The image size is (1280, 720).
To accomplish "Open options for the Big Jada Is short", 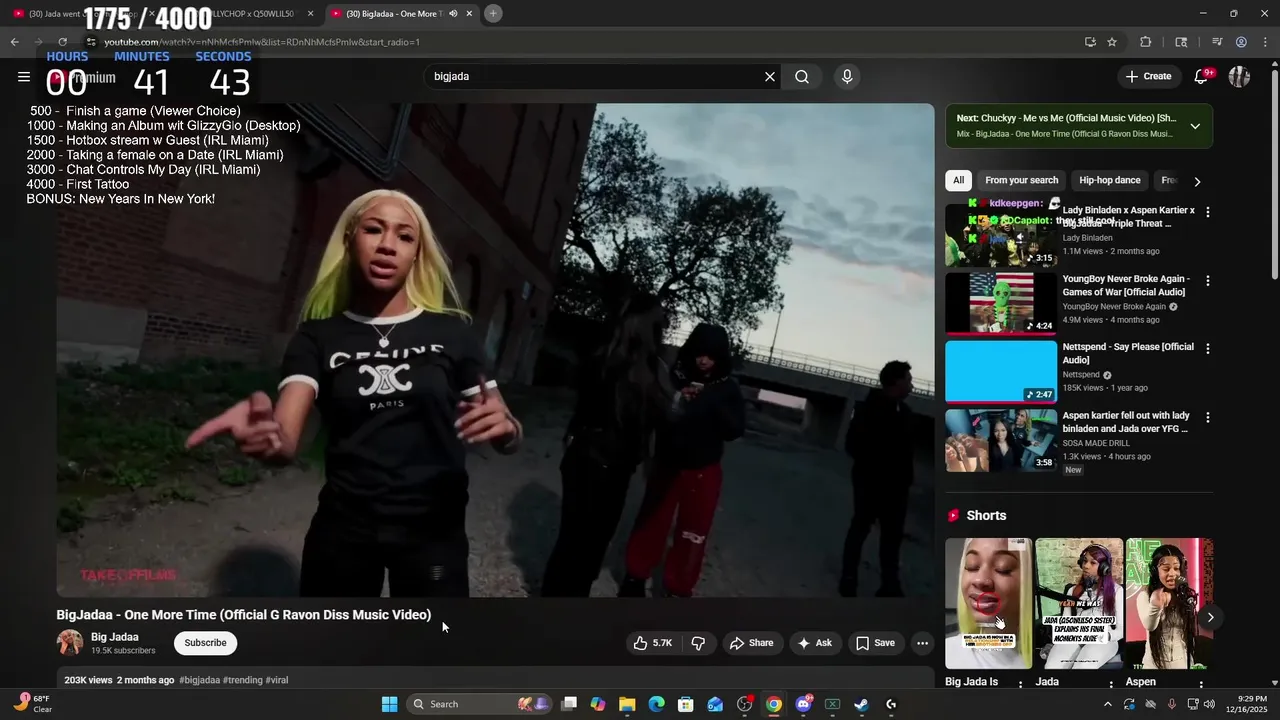I will (1020, 684).
